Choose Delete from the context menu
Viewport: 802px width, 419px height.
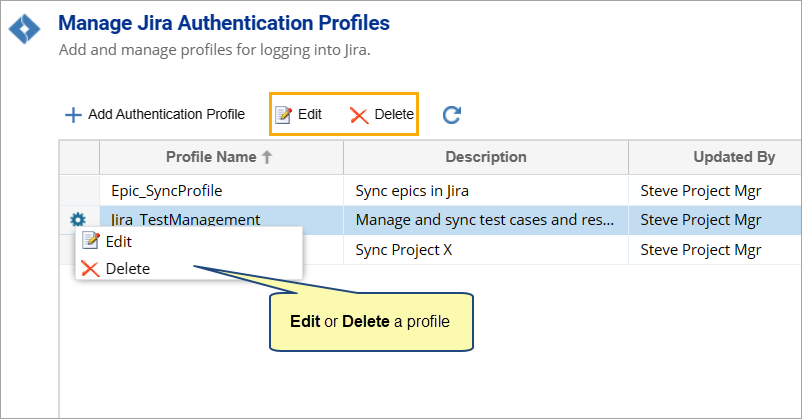coord(189,268)
